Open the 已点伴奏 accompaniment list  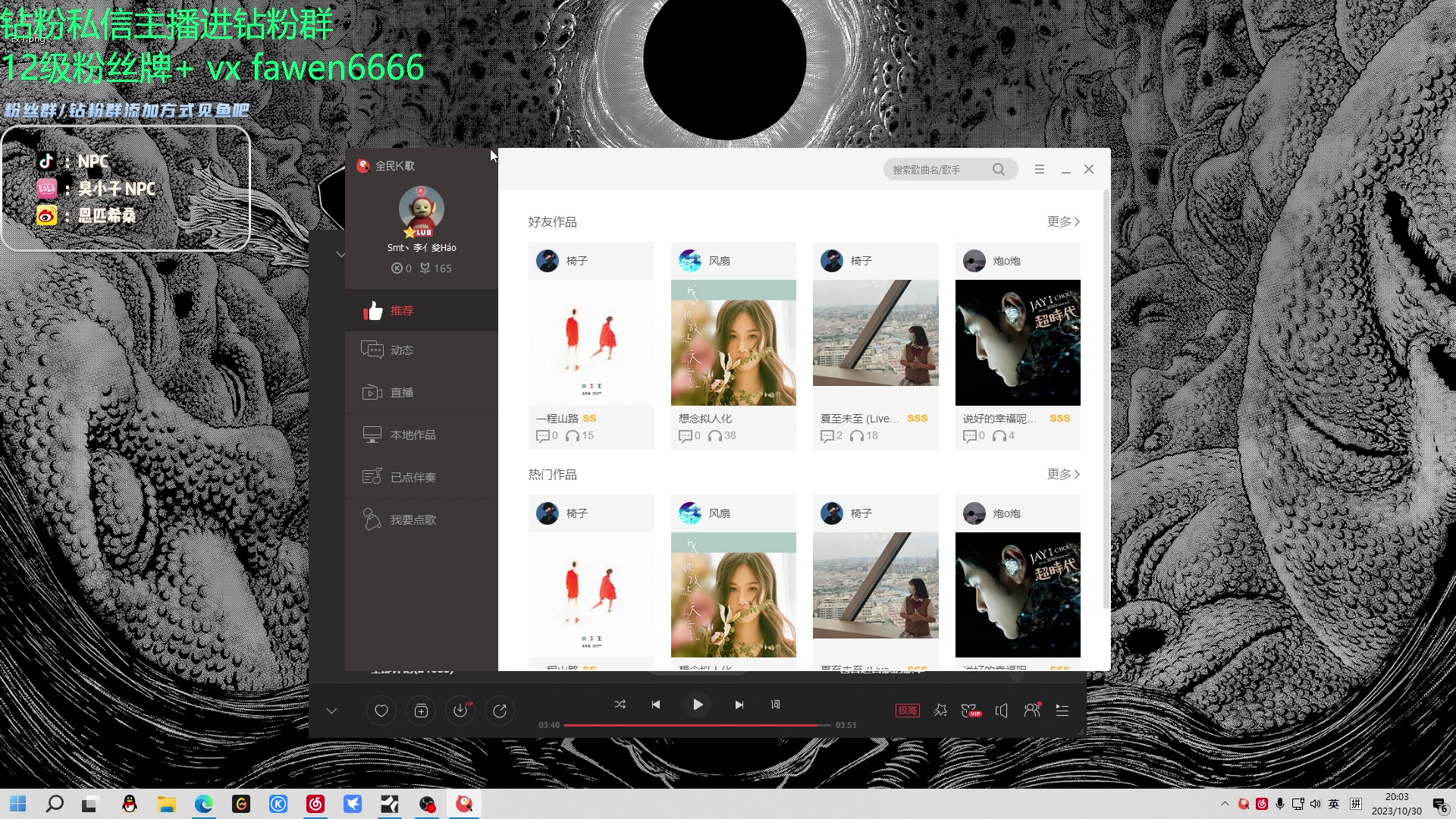click(x=413, y=476)
